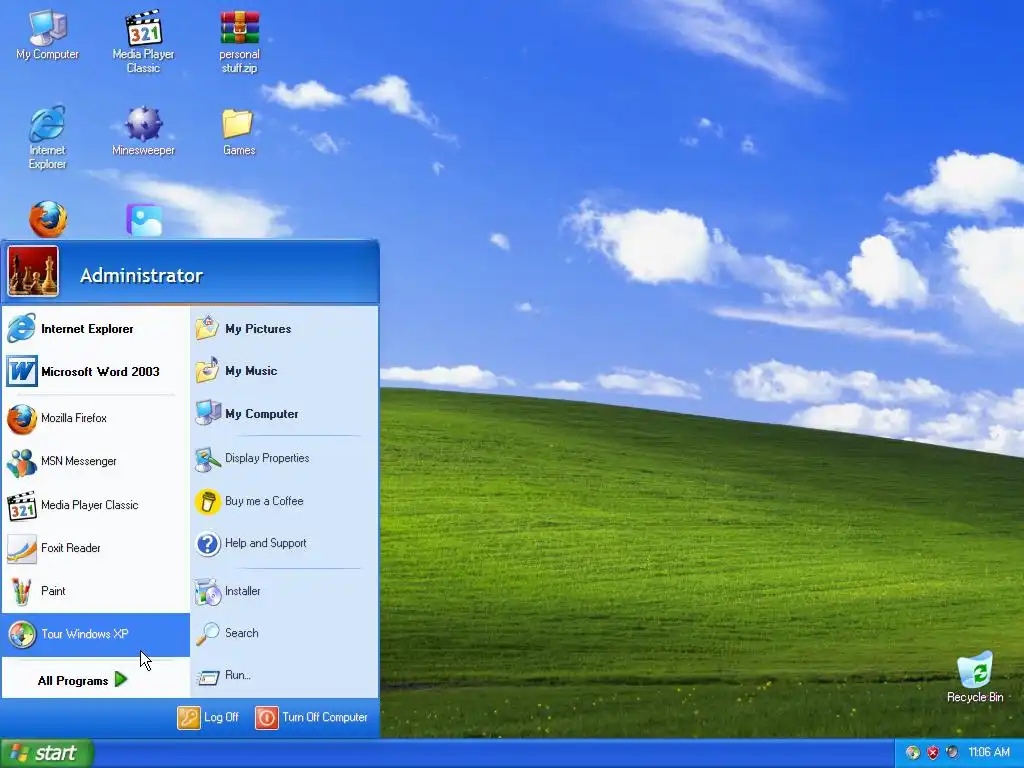Click Buy me a Coffee entry

click(285, 502)
